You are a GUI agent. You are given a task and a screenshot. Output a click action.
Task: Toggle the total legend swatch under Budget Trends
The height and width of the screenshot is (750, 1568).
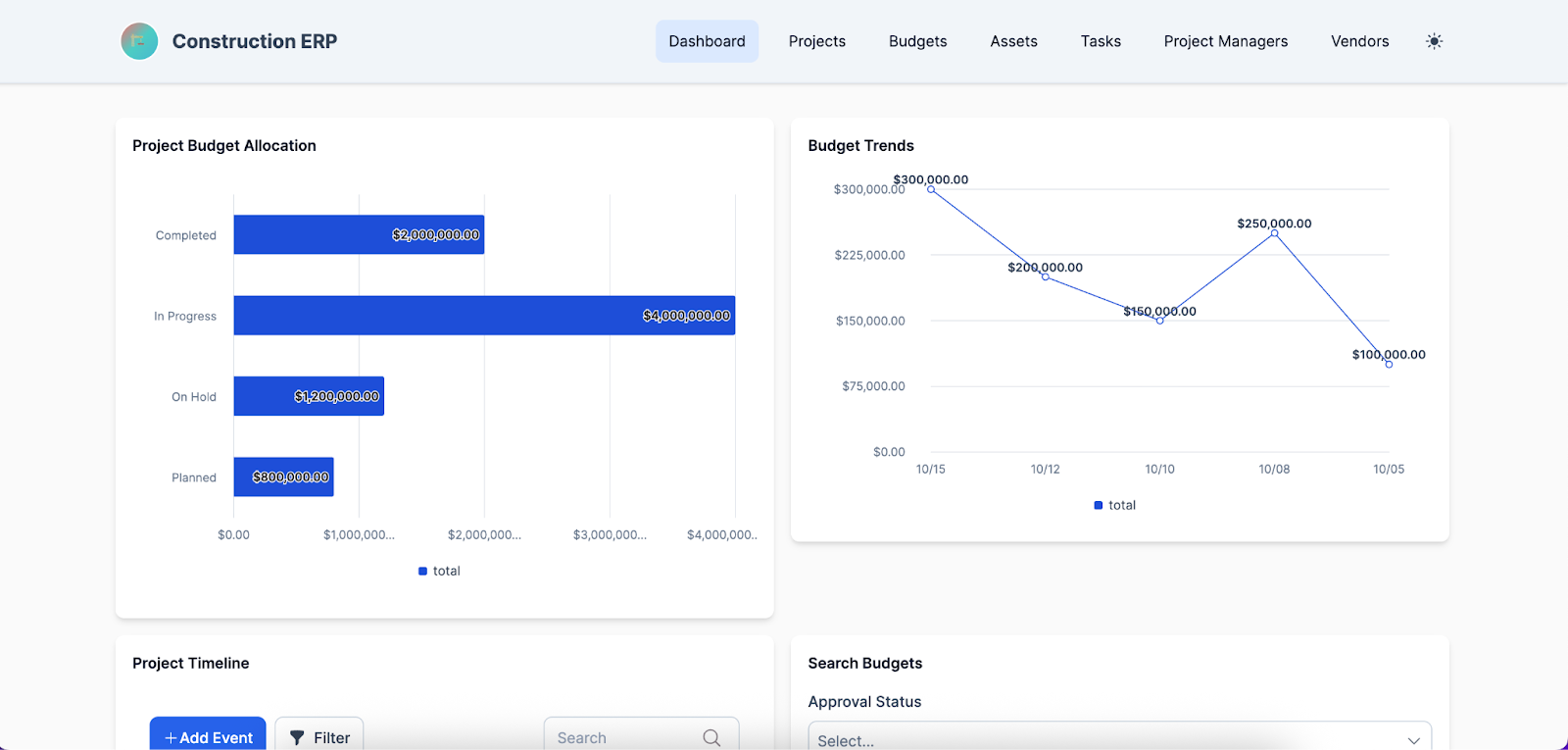[1099, 505]
